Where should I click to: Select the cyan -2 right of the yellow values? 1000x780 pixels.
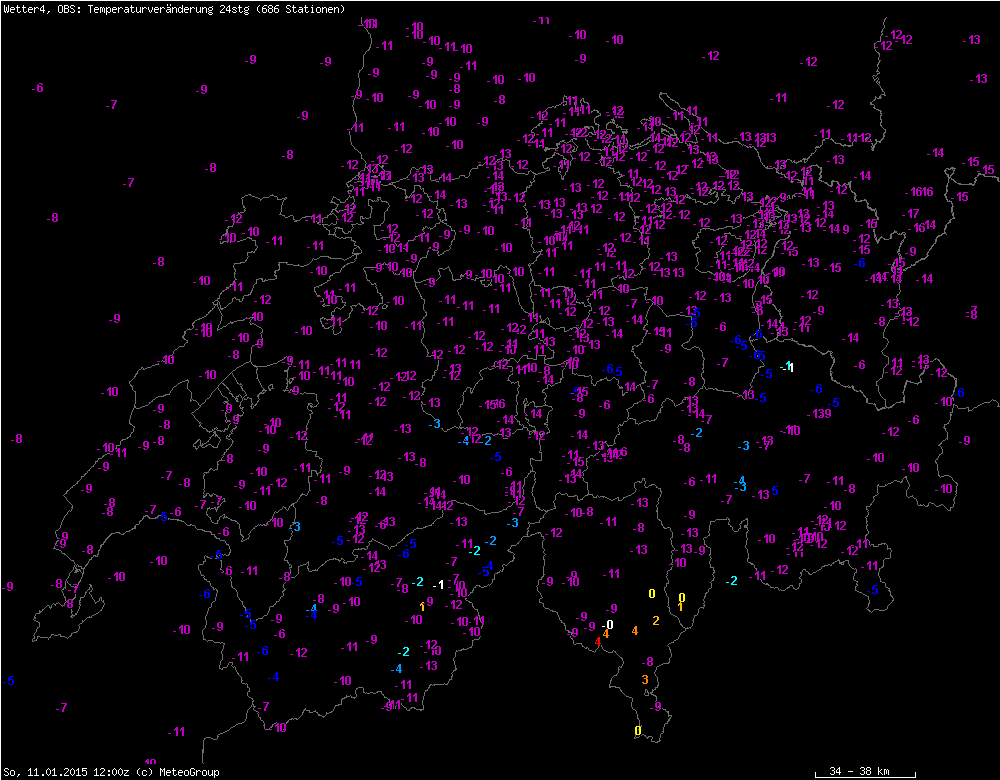[731, 581]
